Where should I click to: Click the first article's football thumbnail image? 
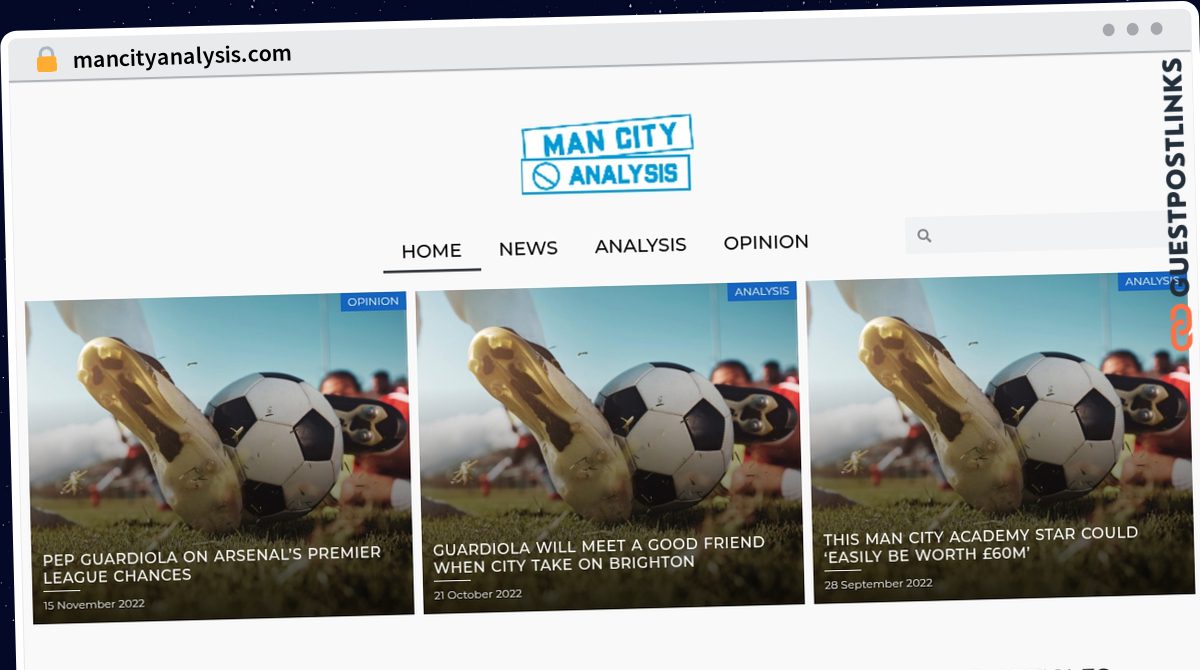[x=220, y=457]
